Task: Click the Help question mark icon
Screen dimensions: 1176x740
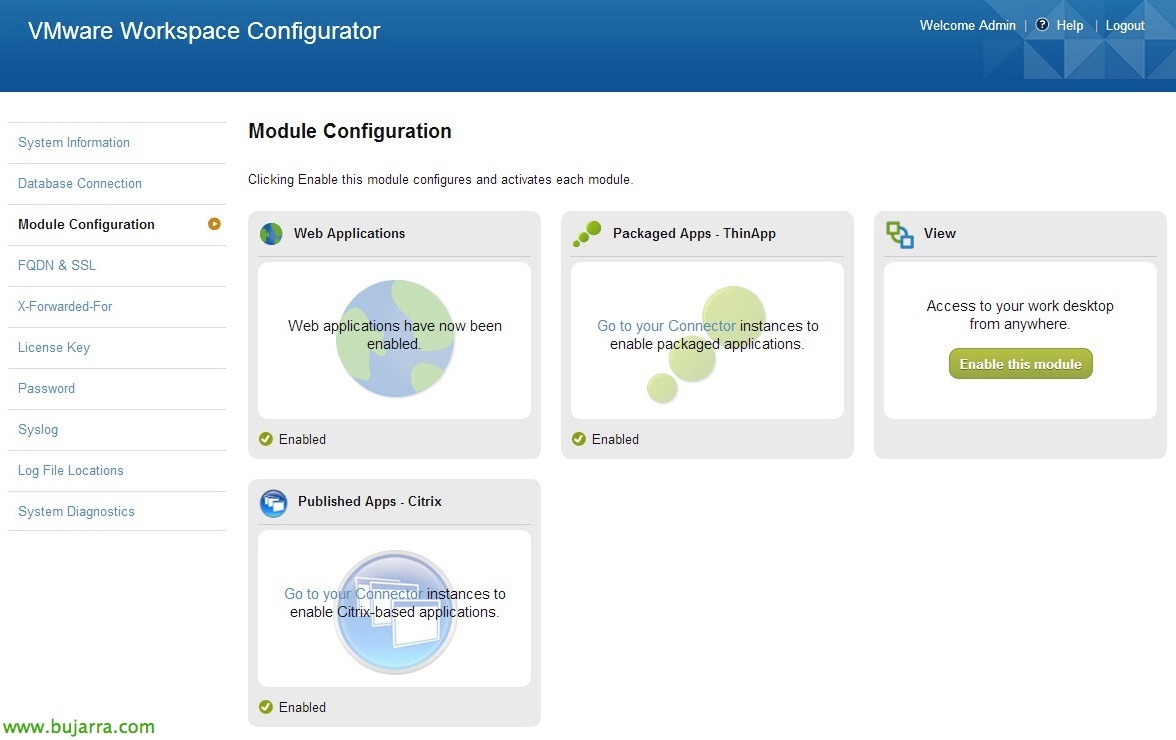Action: pyautogui.click(x=1042, y=25)
